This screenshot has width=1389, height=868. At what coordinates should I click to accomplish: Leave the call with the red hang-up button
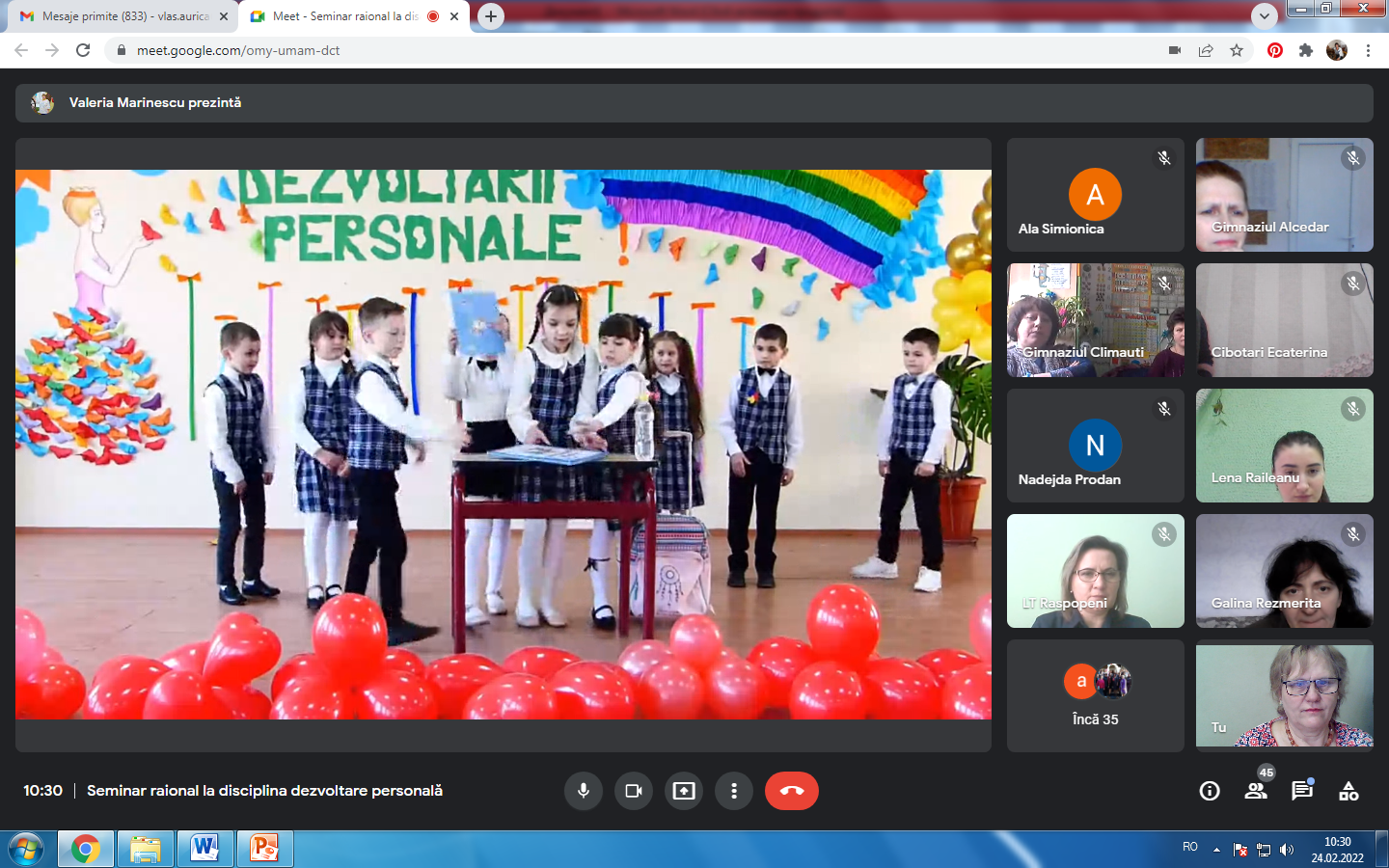tap(791, 791)
